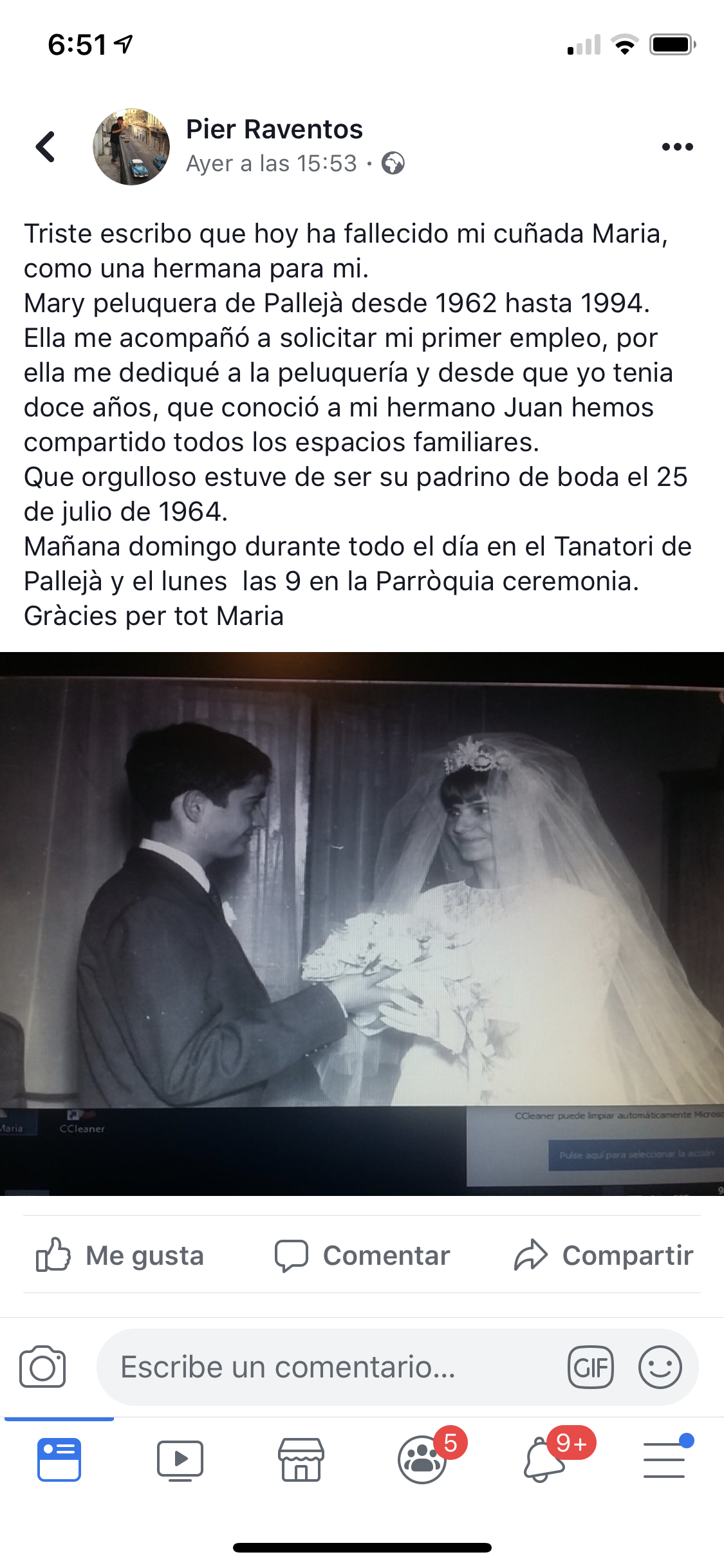The height and width of the screenshot is (1568, 724).
Task: Open Pier Raventos profile picture
Action: point(131,147)
